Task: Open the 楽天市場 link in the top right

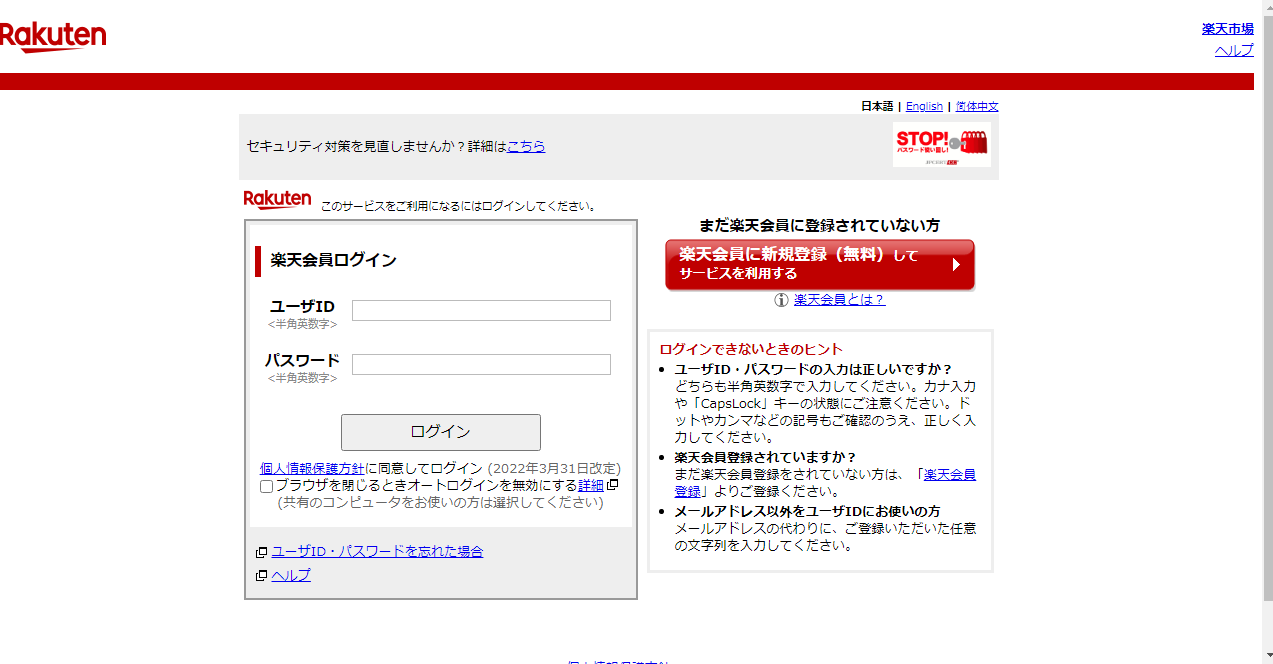Action: coord(1228,29)
